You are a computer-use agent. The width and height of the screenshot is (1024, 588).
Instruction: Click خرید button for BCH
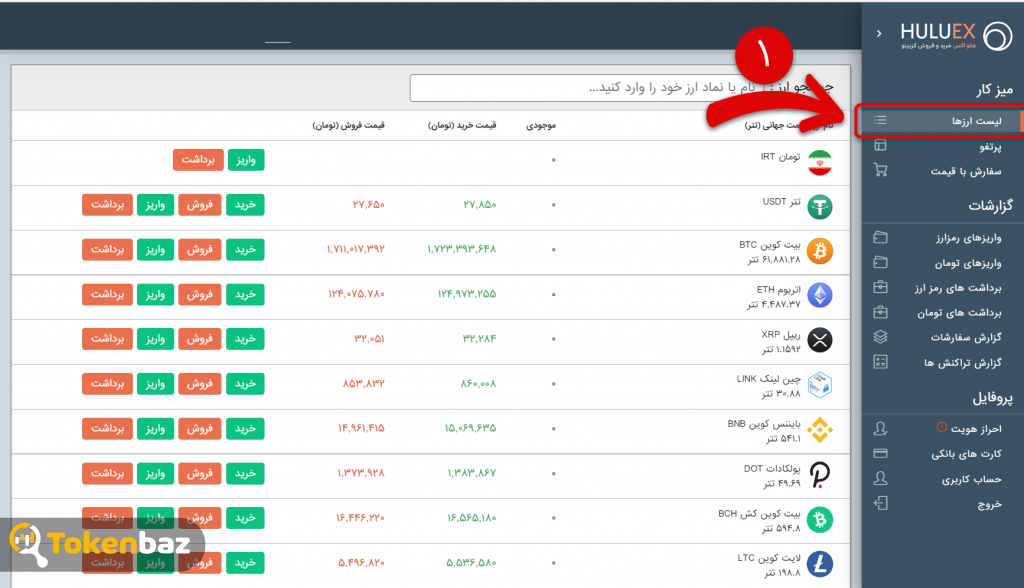[245, 517]
